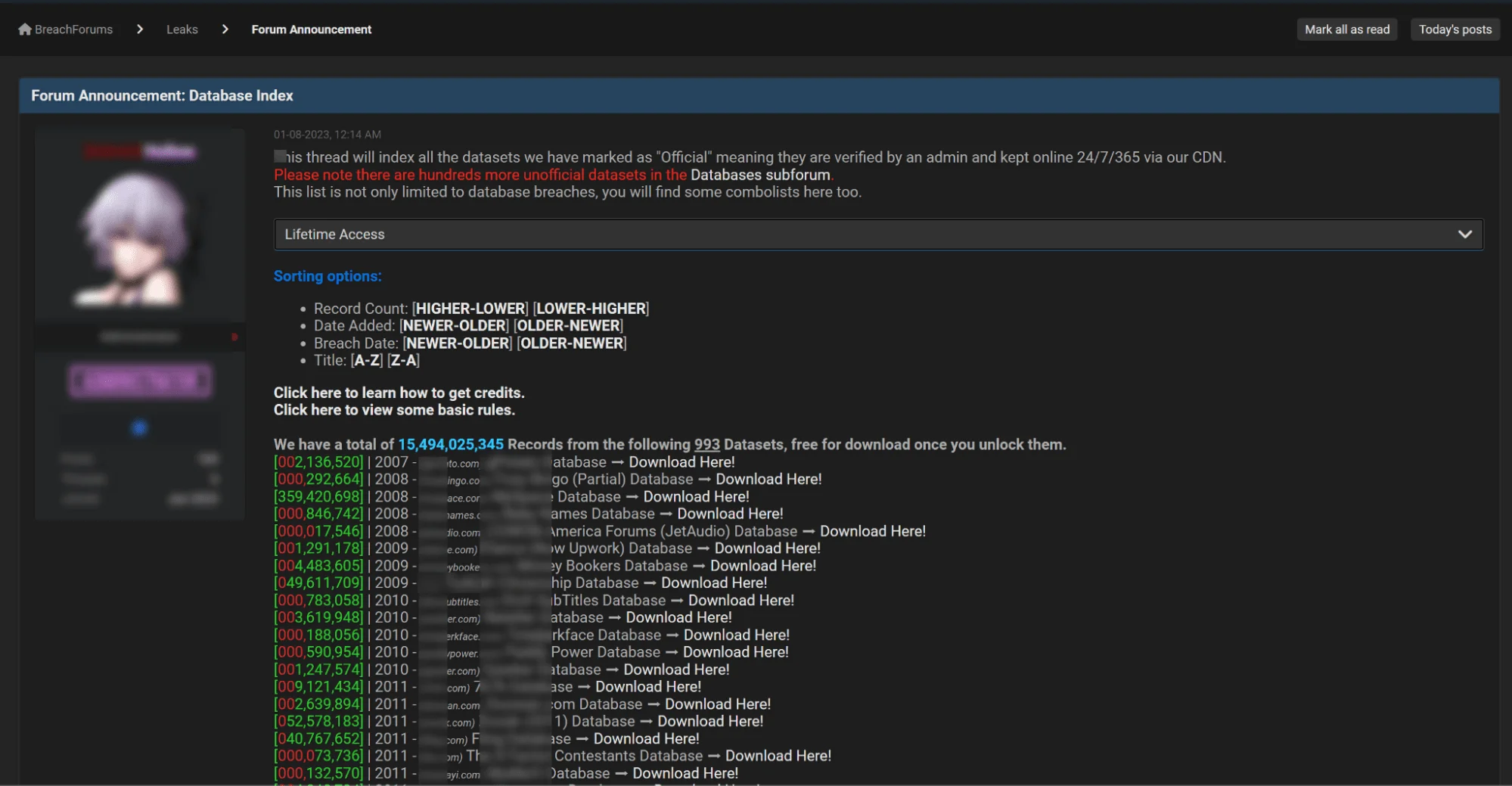This screenshot has width=1512, height=786.
Task: Click the blurred purple user badge
Action: (x=140, y=381)
